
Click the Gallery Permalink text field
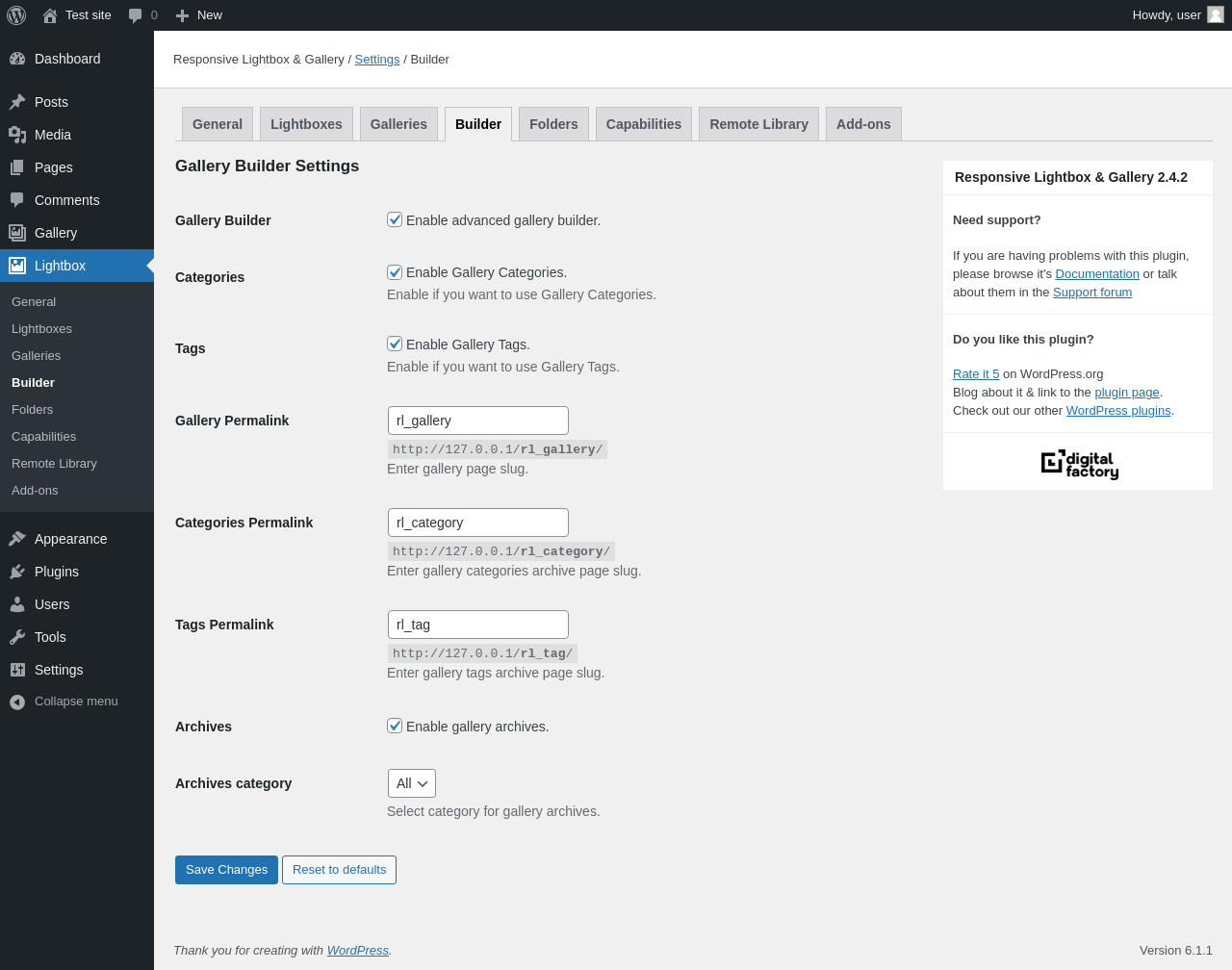click(x=478, y=421)
